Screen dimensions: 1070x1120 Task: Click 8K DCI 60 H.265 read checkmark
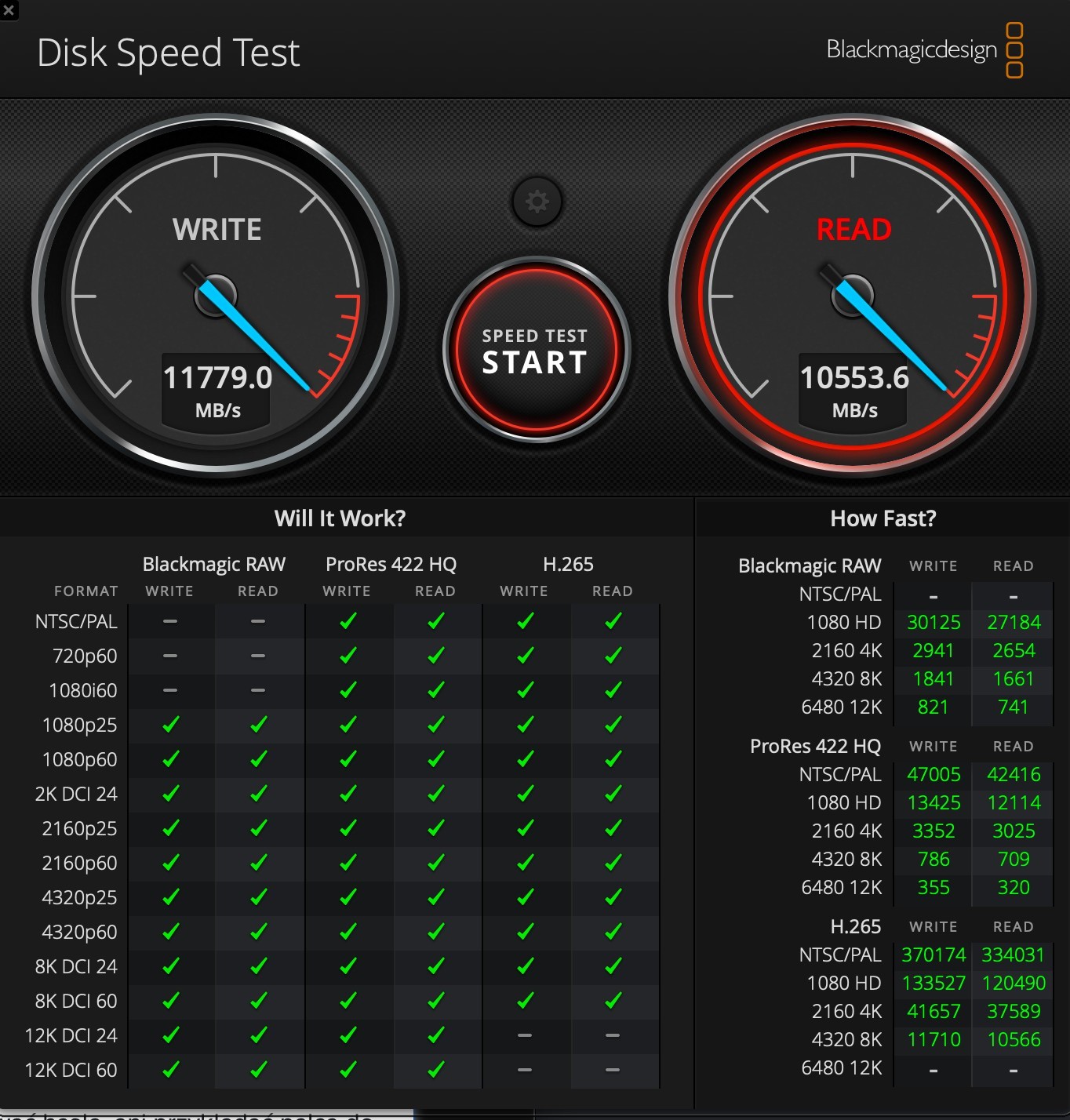tap(613, 1000)
